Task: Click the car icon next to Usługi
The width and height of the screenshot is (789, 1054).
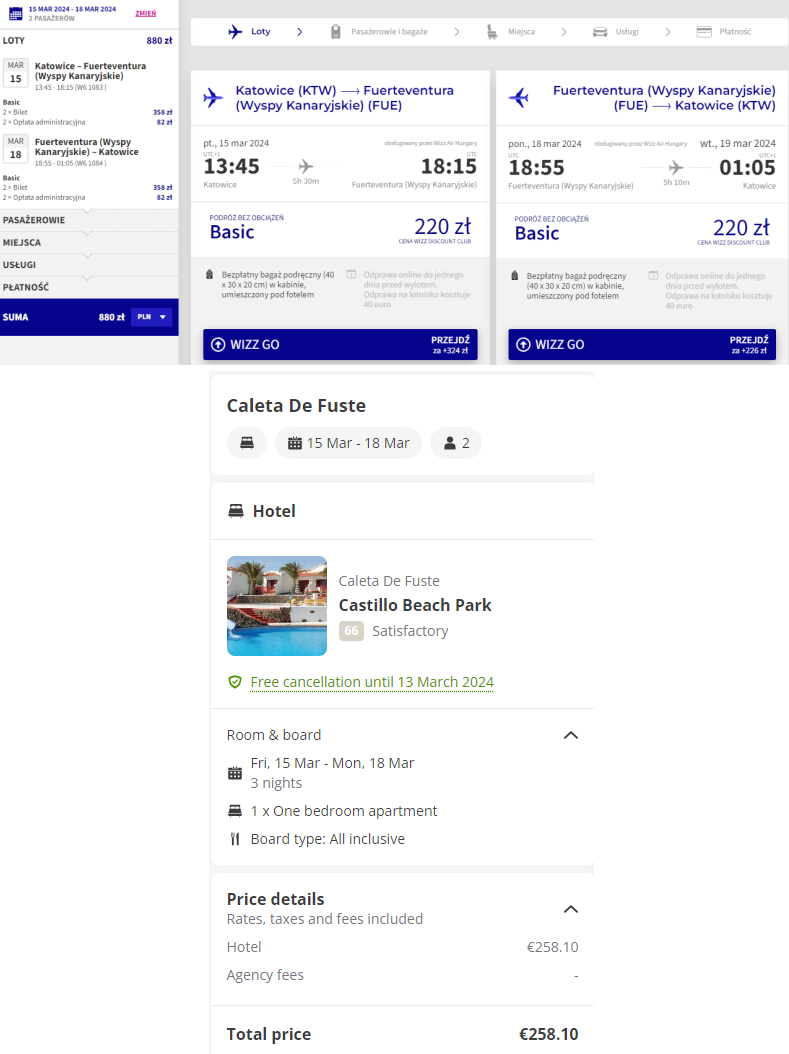Action: [599, 32]
